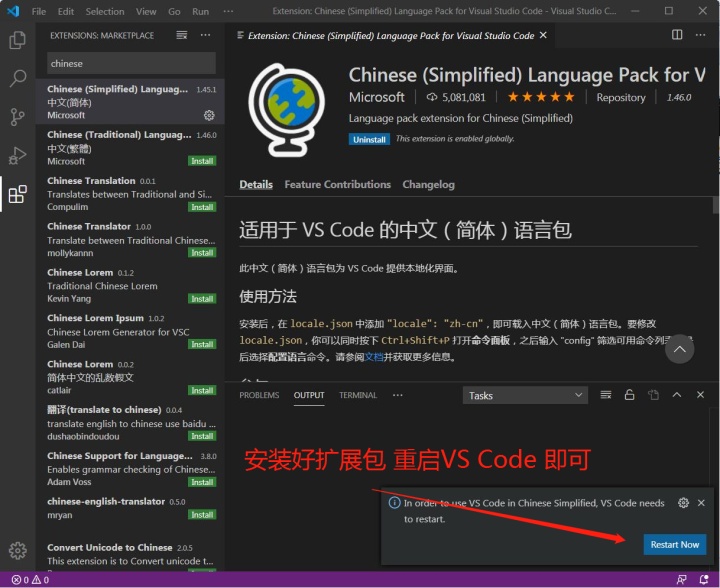Screen dimensions: 720x588
Task: Maximize the bottom panel size
Action: [x=677, y=395]
